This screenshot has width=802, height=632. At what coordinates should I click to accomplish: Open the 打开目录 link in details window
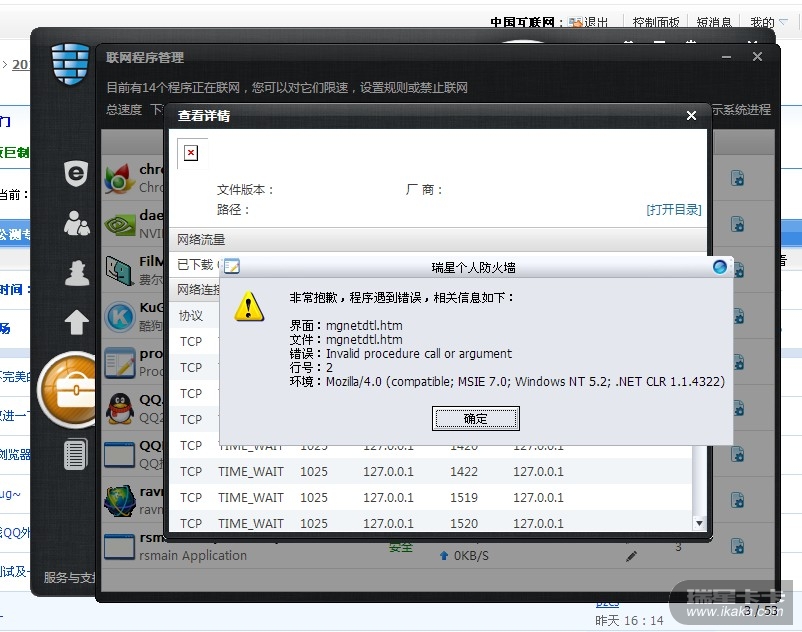point(674,210)
